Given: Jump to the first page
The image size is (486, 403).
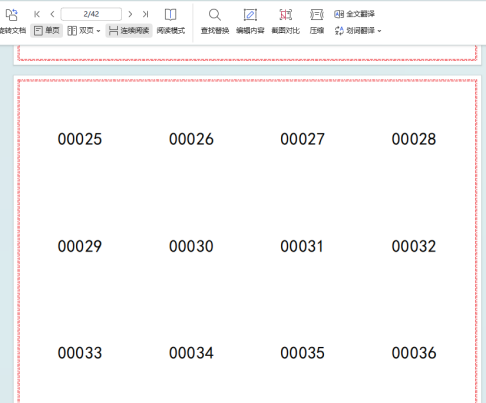Looking at the screenshot, I should [37, 14].
